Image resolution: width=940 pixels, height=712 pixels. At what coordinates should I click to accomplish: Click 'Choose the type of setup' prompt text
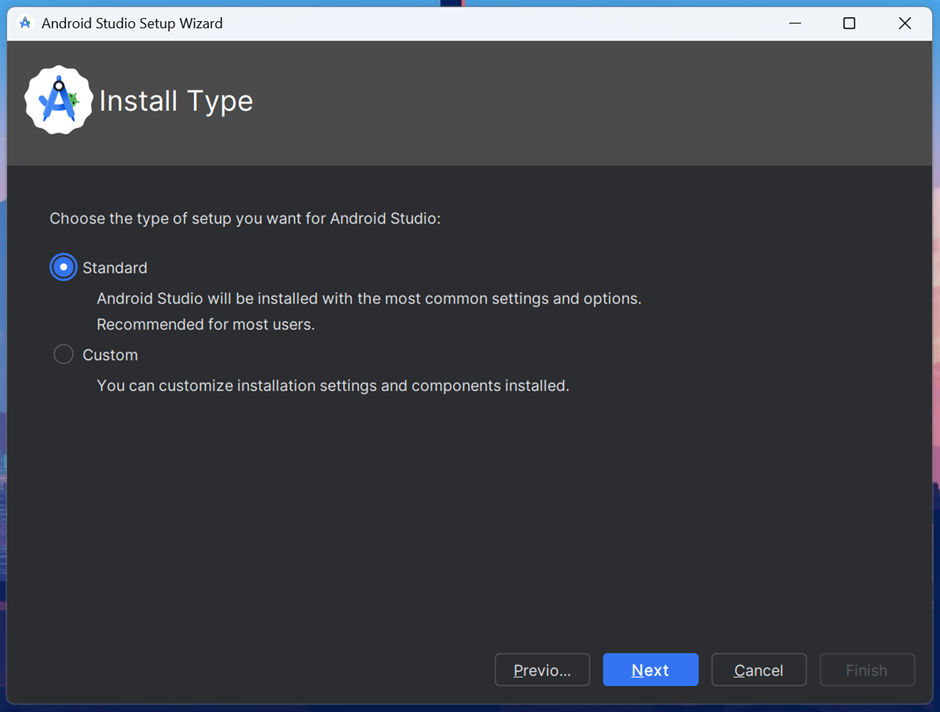coord(245,218)
